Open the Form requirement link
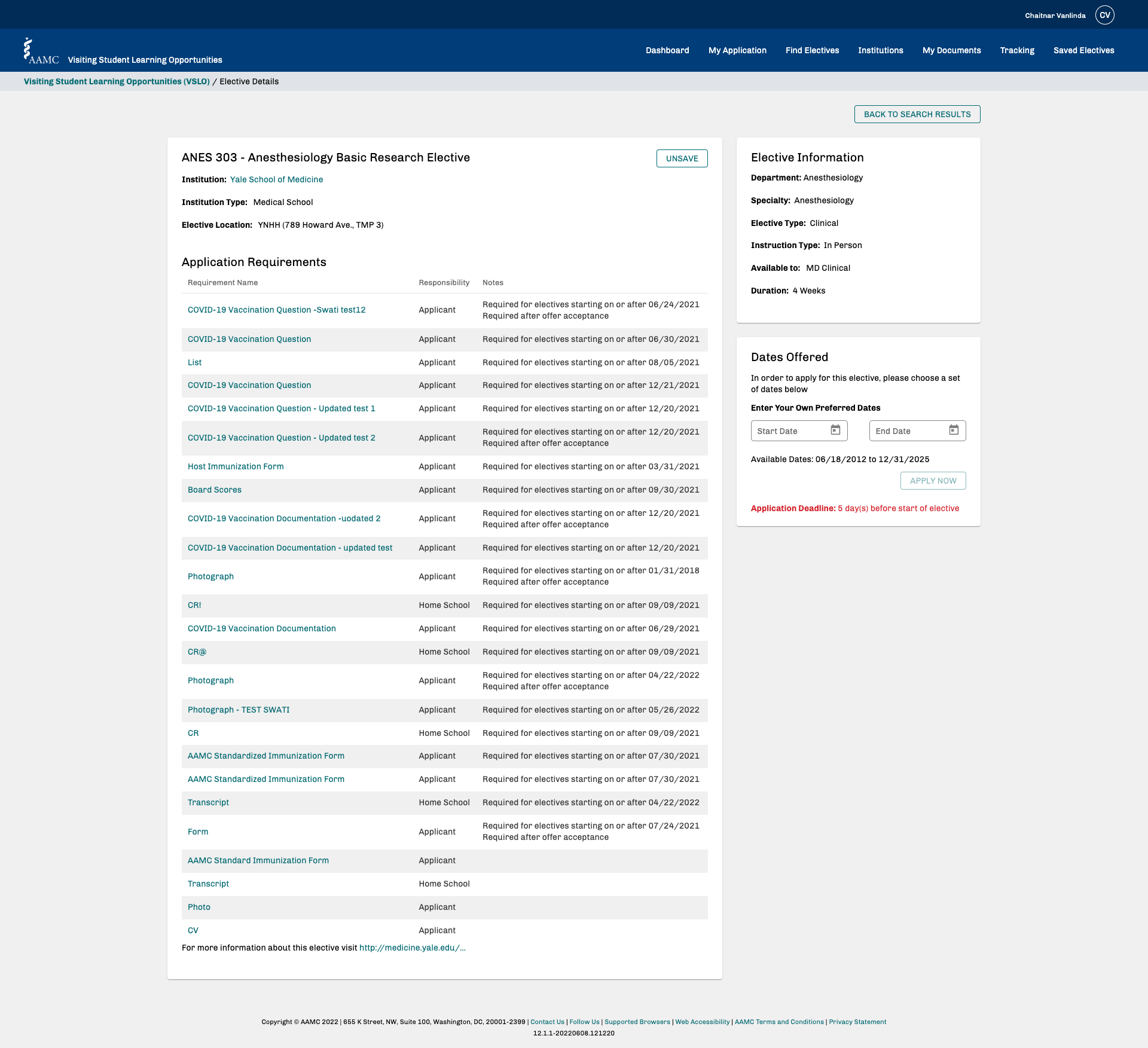1148x1048 pixels. point(198,832)
